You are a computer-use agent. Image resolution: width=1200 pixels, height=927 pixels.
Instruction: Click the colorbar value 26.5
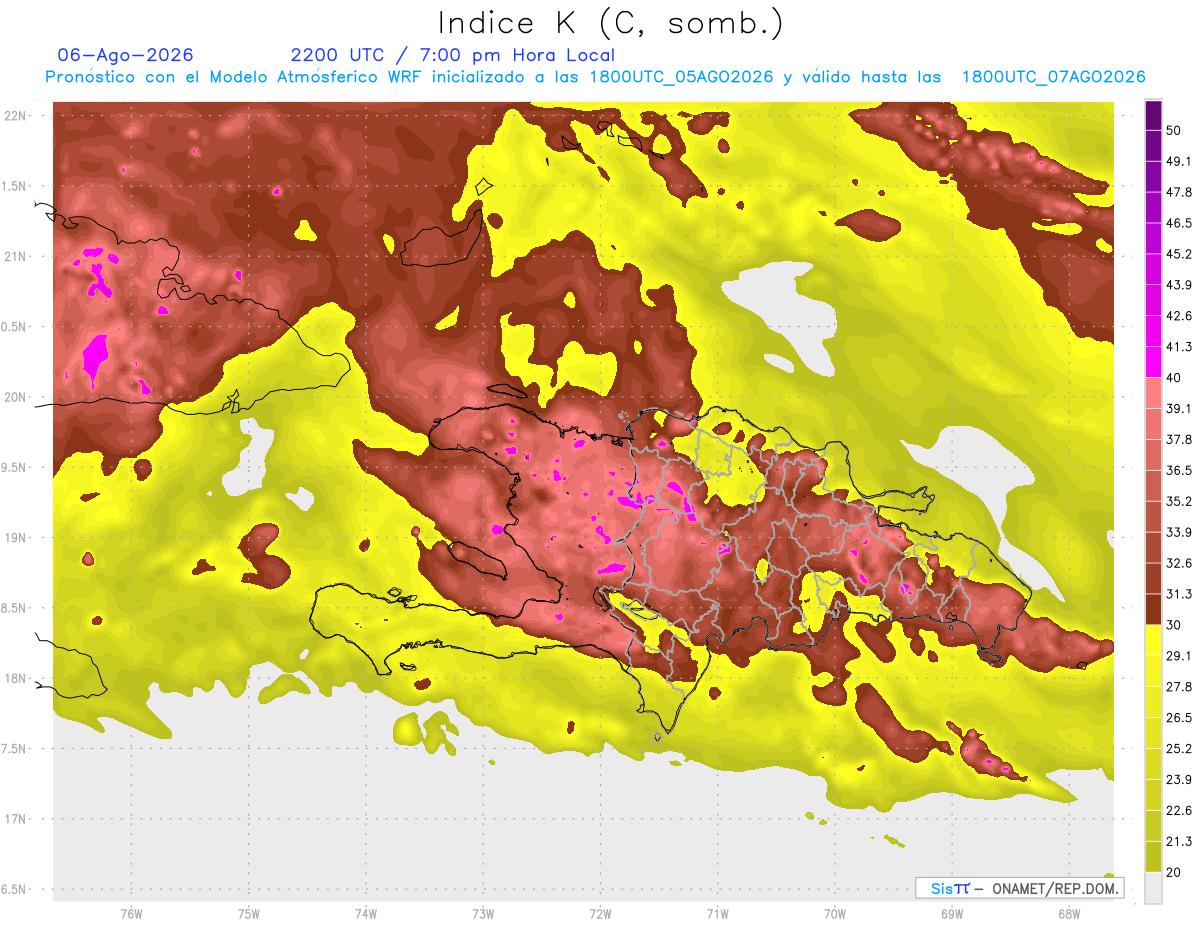click(1178, 718)
